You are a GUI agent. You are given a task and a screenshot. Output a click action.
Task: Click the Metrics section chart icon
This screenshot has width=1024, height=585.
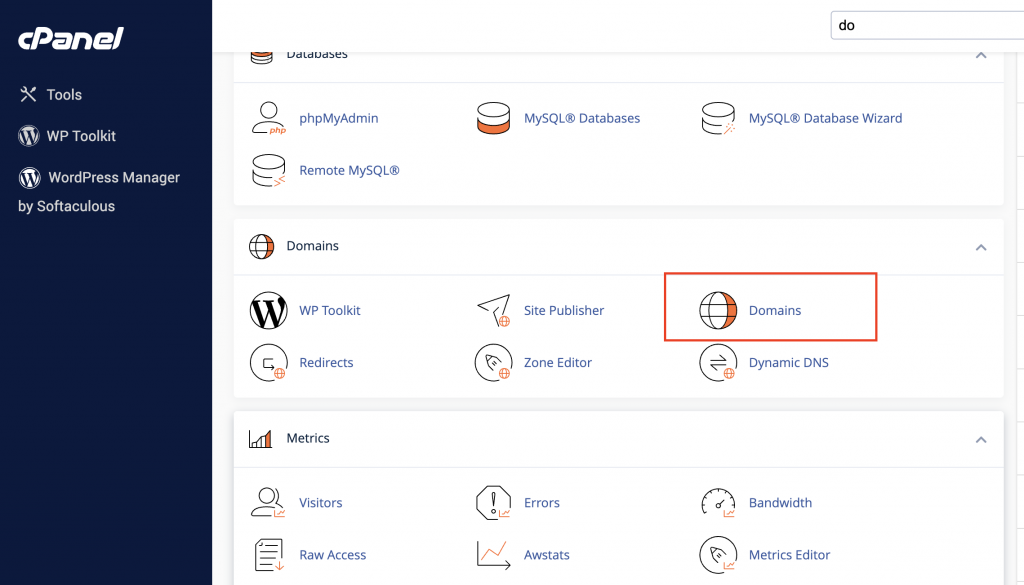click(261, 439)
